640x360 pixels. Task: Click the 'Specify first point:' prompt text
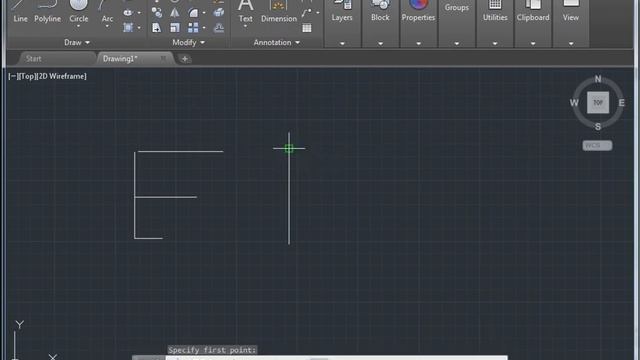[212, 350]
